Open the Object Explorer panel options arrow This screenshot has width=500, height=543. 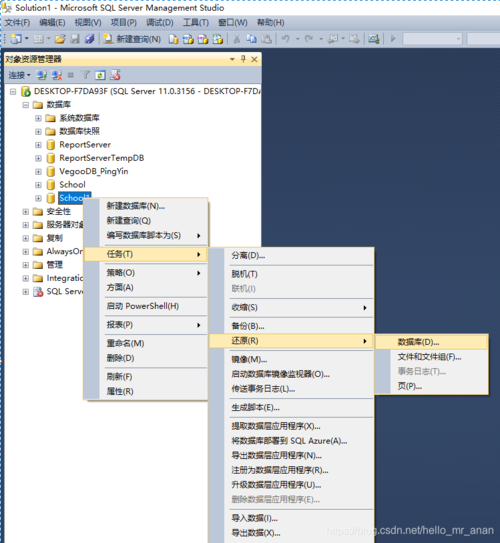point(232,59)
